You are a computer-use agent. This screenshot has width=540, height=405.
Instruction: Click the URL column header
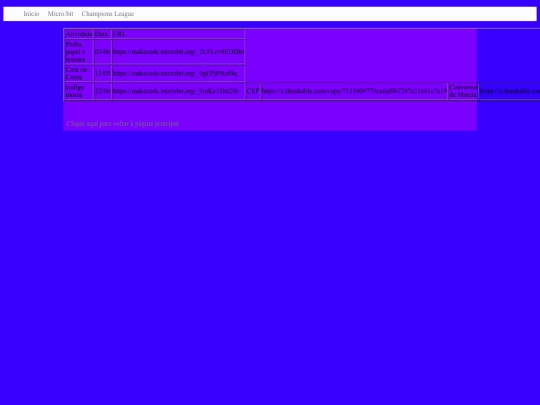[x=178, y=34]
